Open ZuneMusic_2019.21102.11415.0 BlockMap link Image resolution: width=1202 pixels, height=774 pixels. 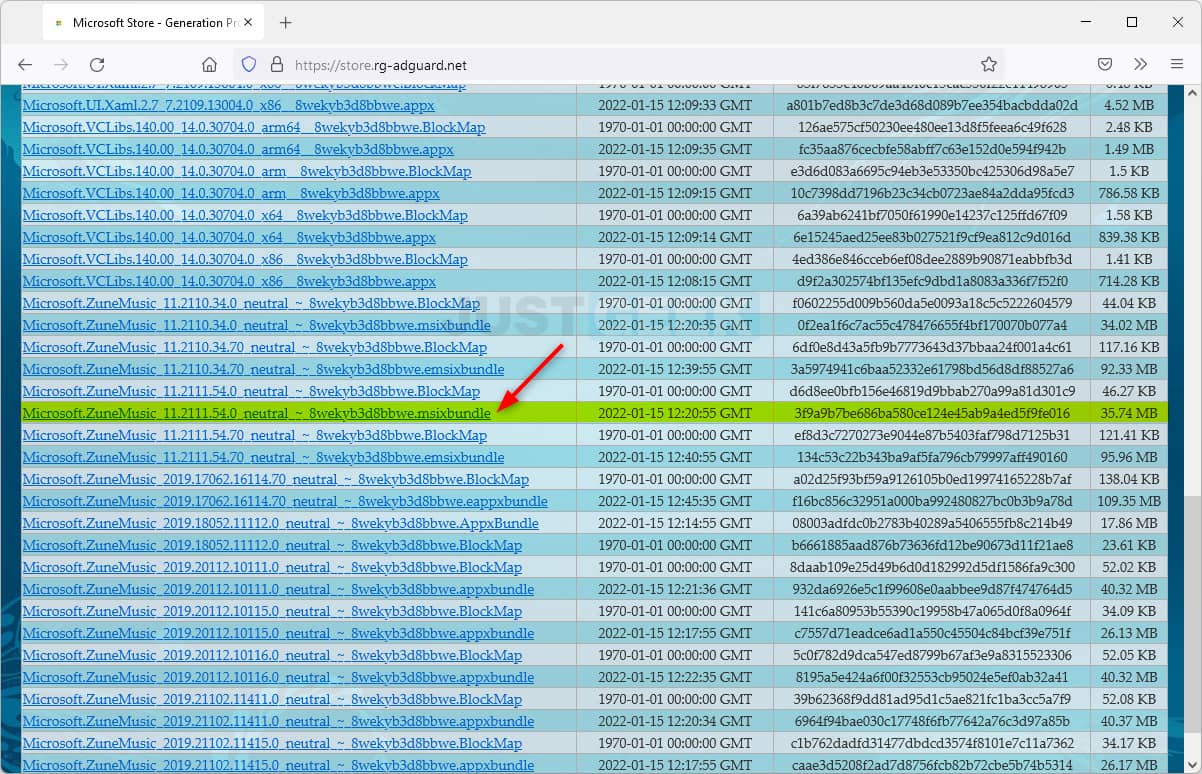[x=272, y=743]
